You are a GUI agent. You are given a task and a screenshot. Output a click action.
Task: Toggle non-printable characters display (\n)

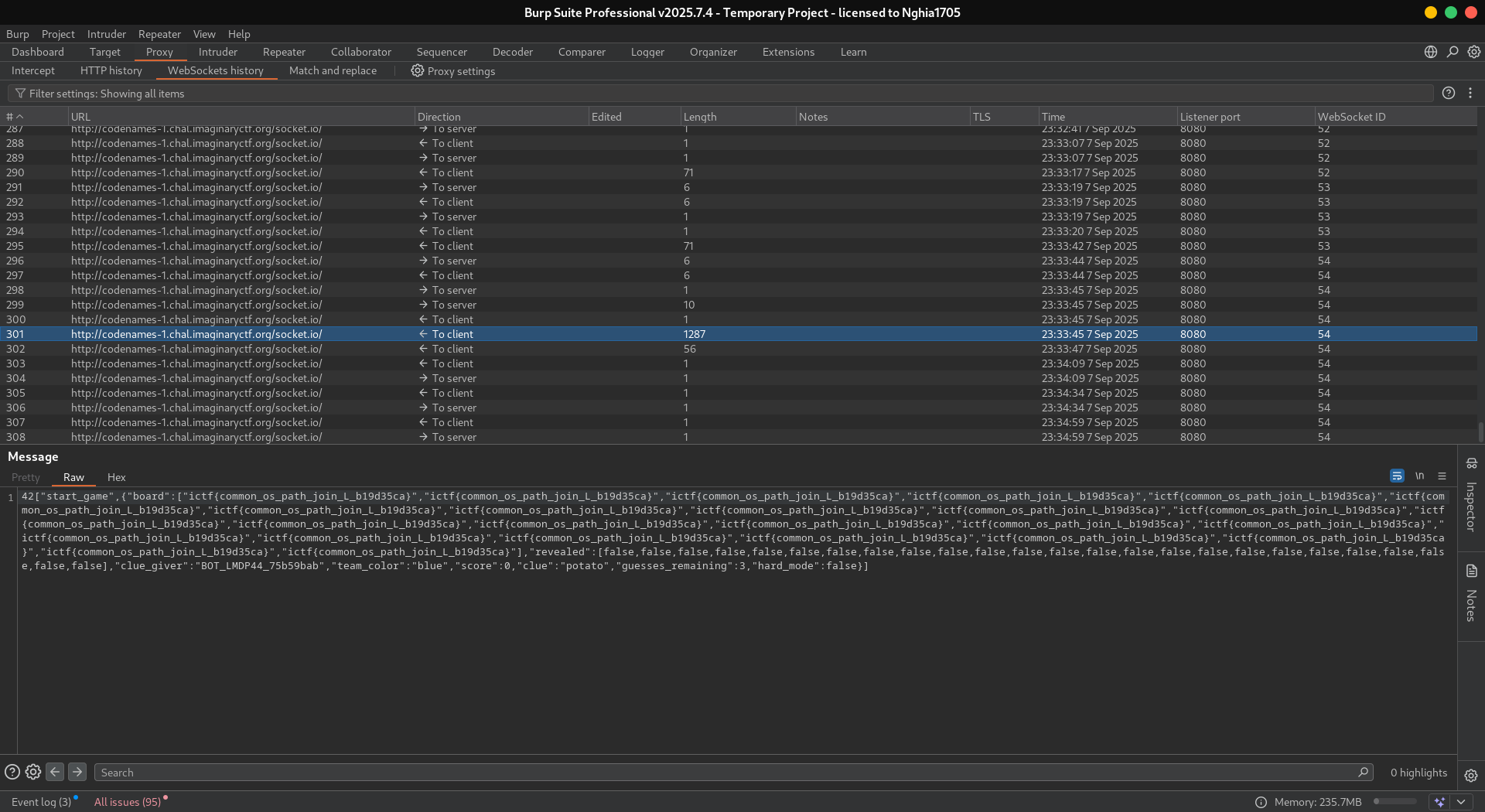(x=1420, y=476)
